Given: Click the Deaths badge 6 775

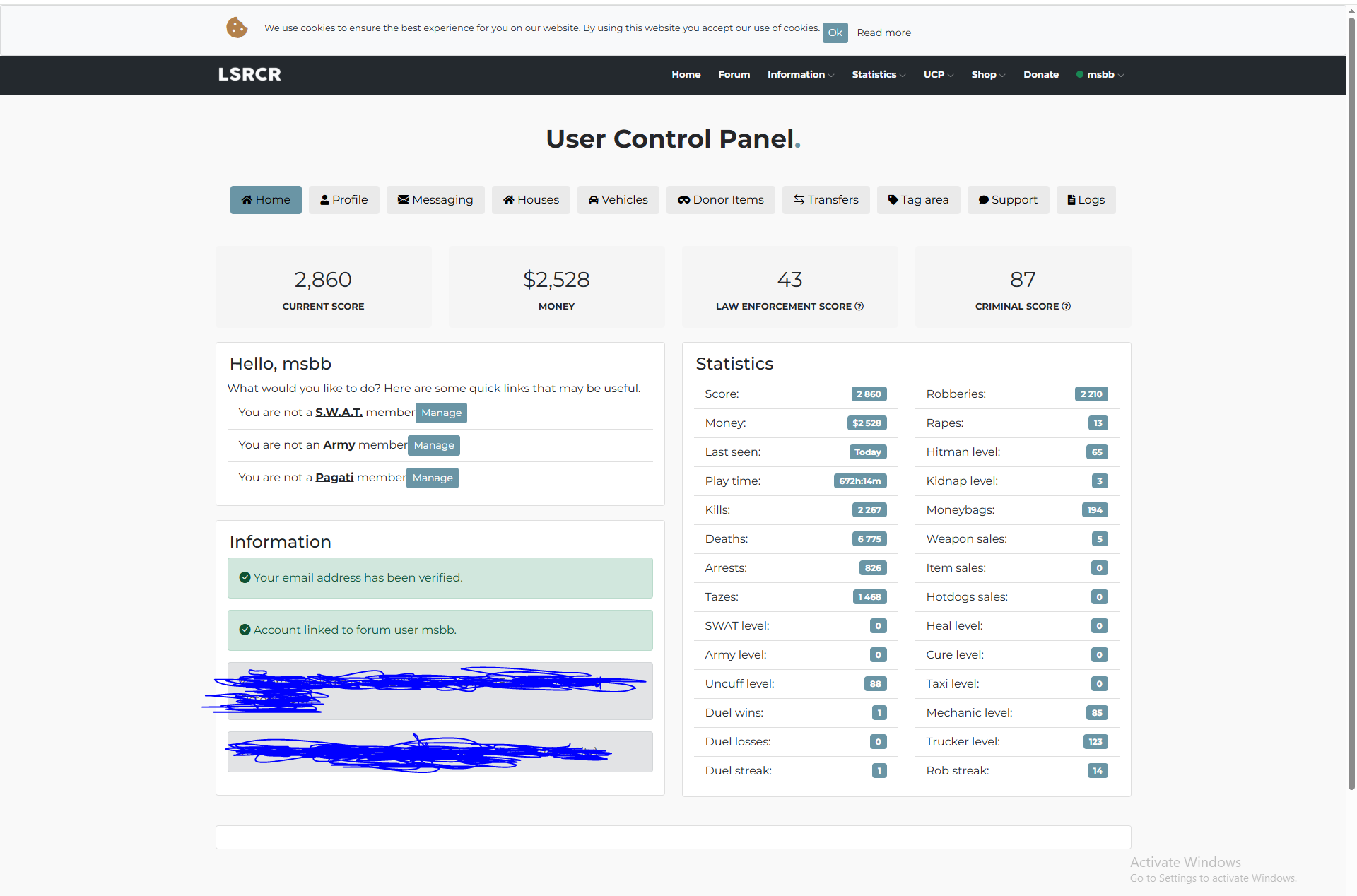Looking at the screenshot, I should (869, 539).
